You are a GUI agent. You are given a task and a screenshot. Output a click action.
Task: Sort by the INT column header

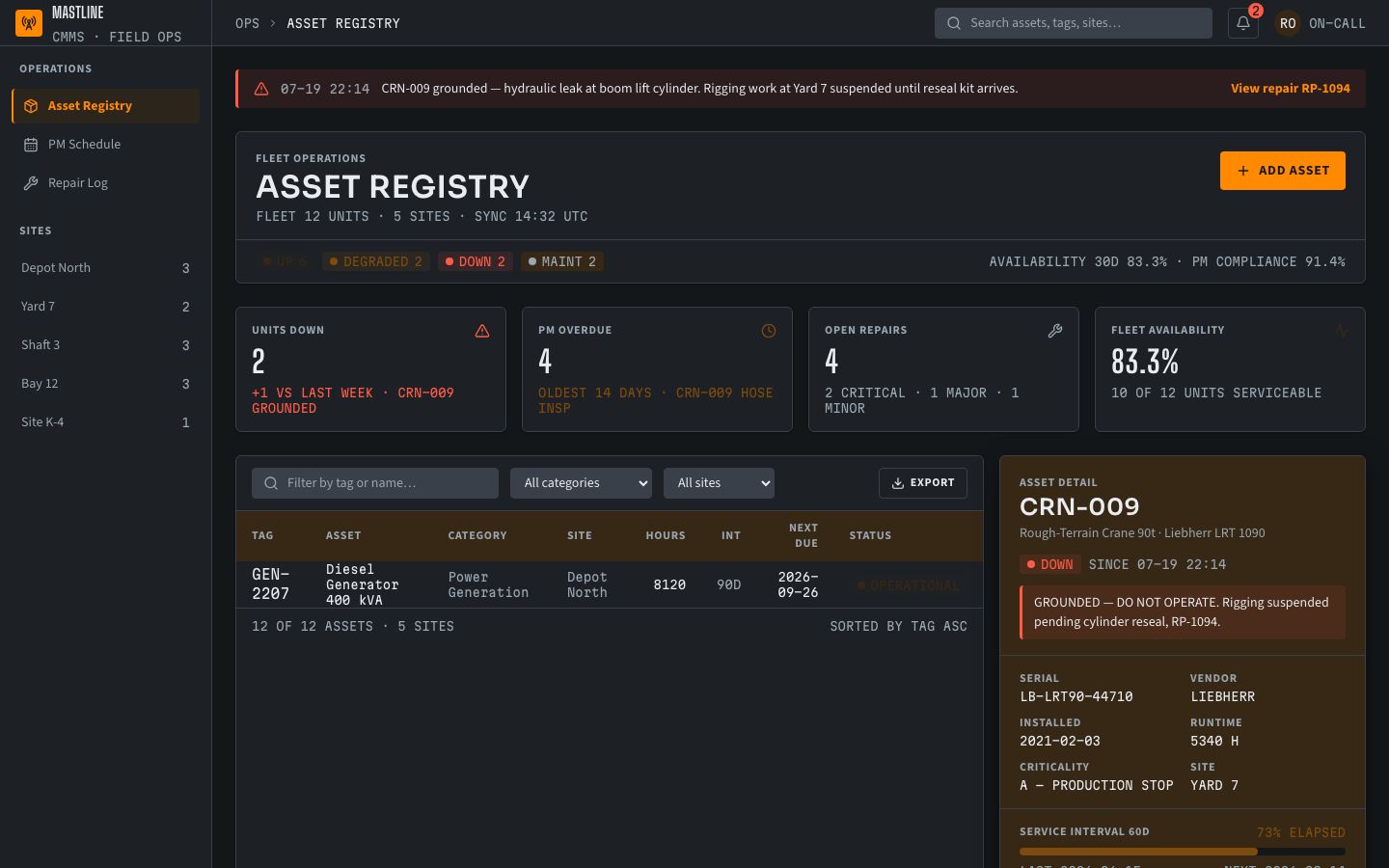[731, 535]
